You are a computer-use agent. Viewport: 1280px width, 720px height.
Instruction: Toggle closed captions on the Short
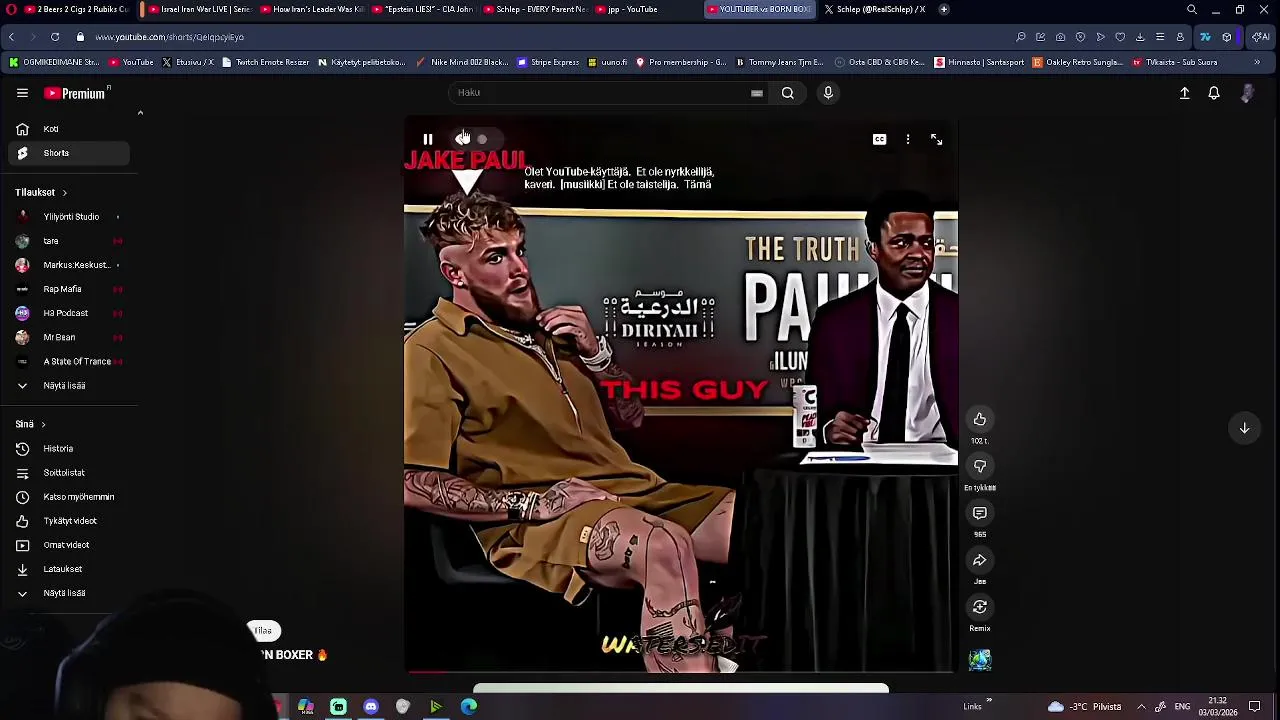click(879, 139)
